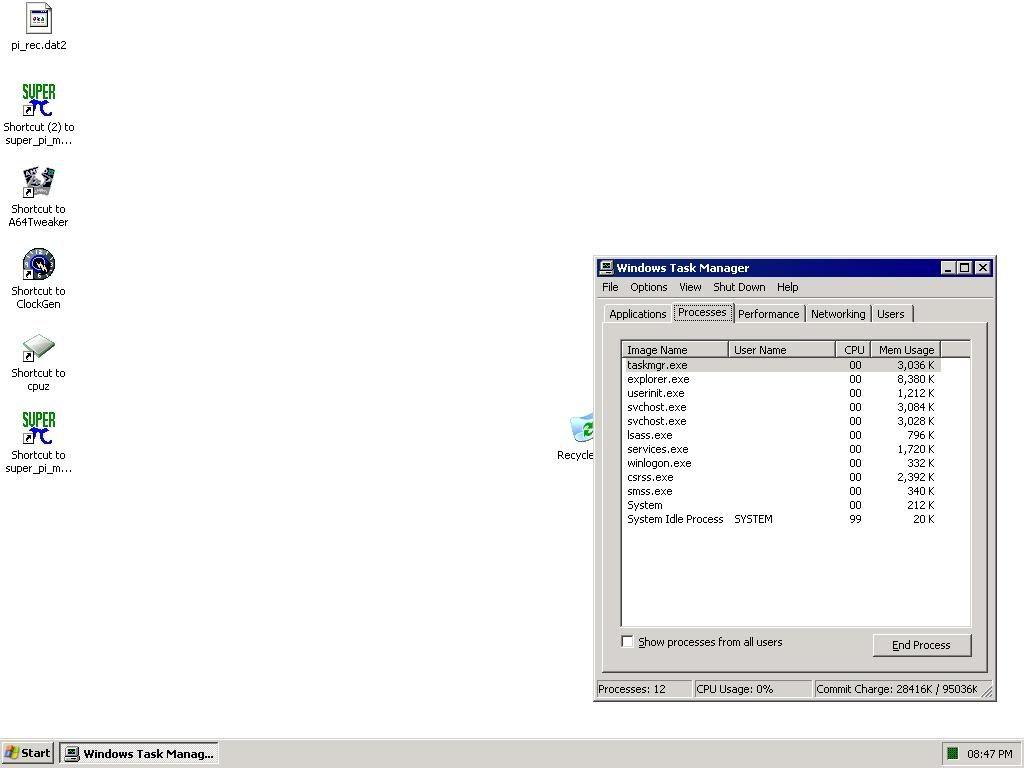Click the 08:47 PM taskbar clock
Screen dimensions: 1024x768
click(989, 754)
